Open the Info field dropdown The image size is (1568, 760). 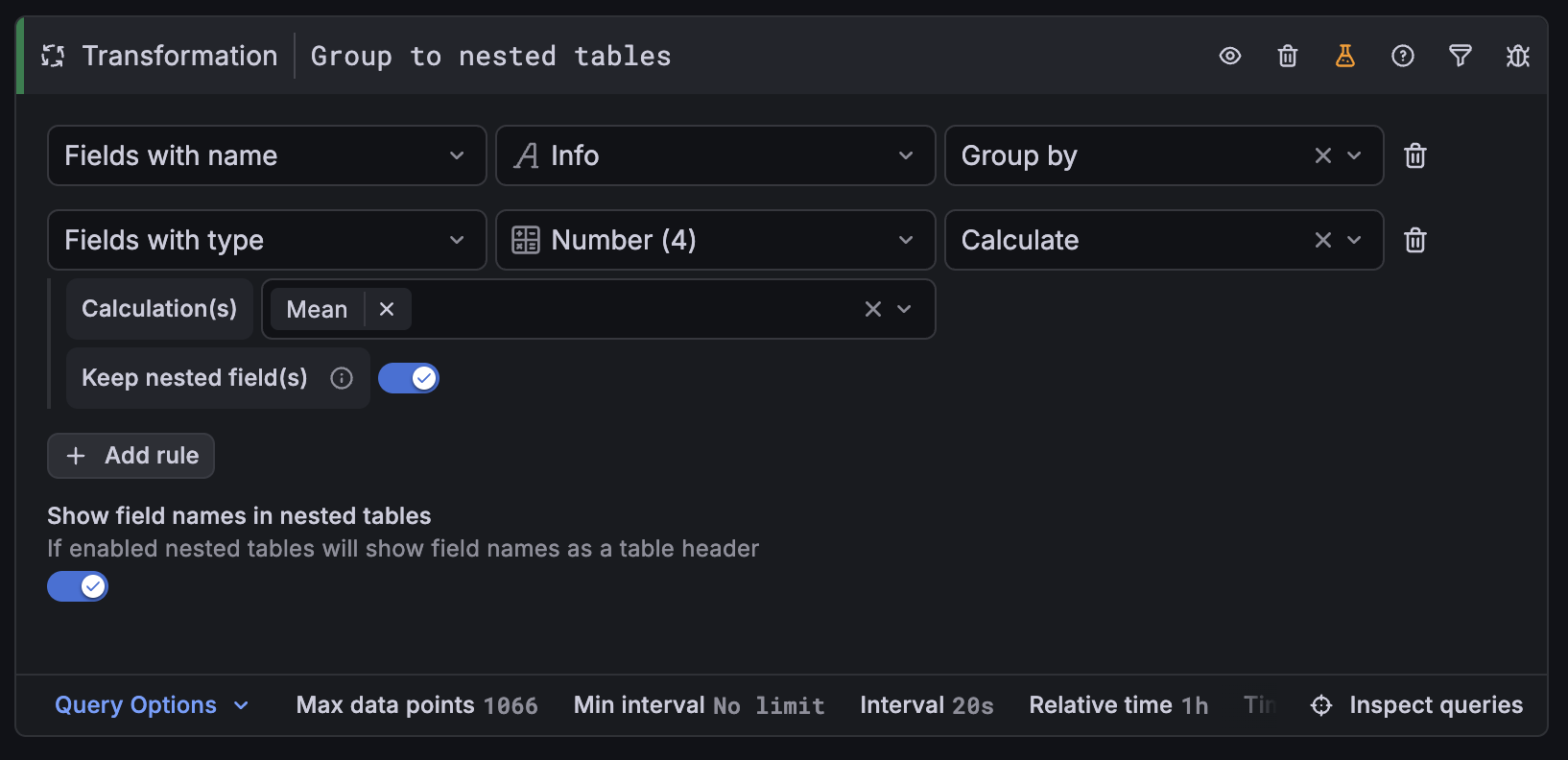(x=715, y=155)
